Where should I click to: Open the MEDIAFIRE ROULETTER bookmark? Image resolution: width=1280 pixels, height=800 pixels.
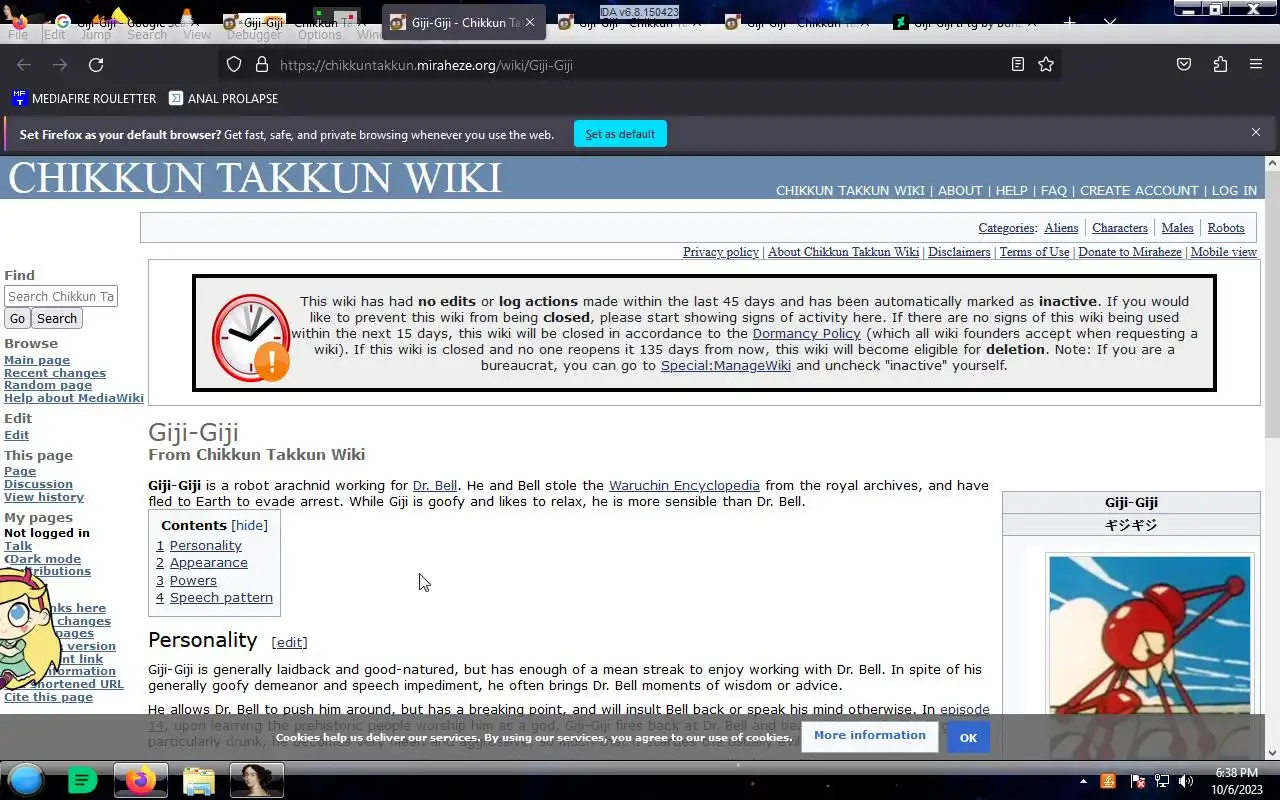tap(84, 99)
